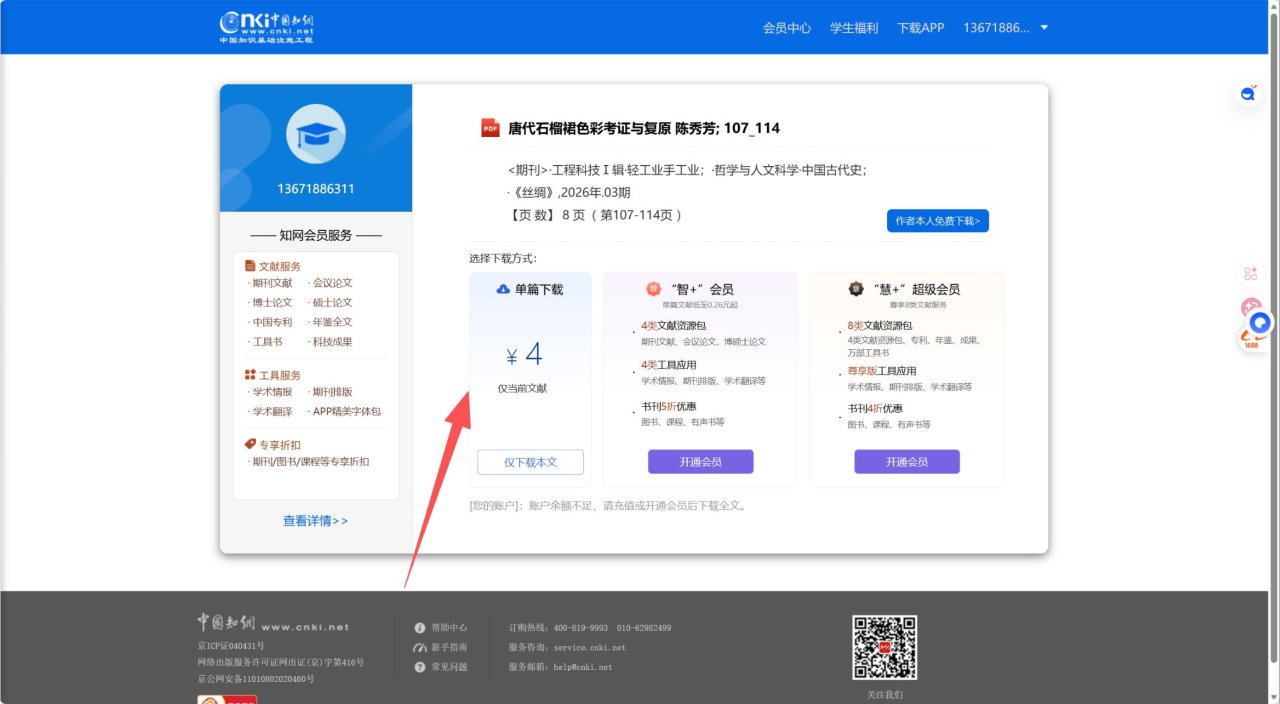
Task: Click the PDF file icon beside title
Action: [490, 128]
